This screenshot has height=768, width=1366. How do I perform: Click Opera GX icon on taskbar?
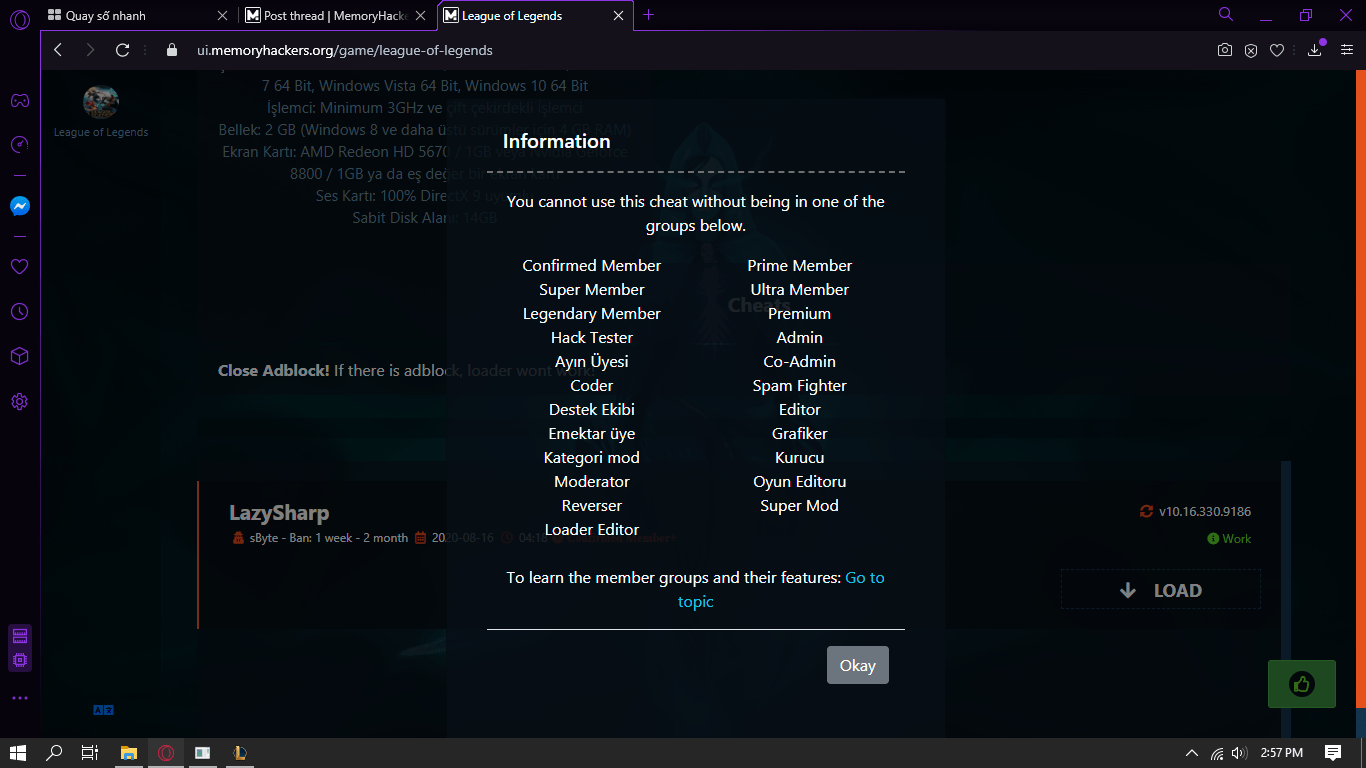(166, 753)
